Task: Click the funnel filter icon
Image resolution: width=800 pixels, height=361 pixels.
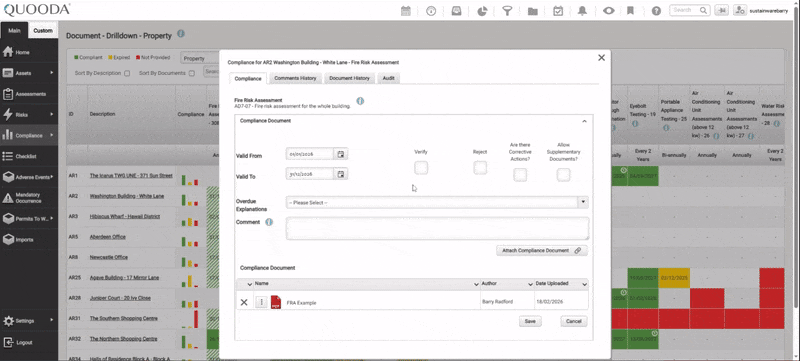Action: pos(507,11)
